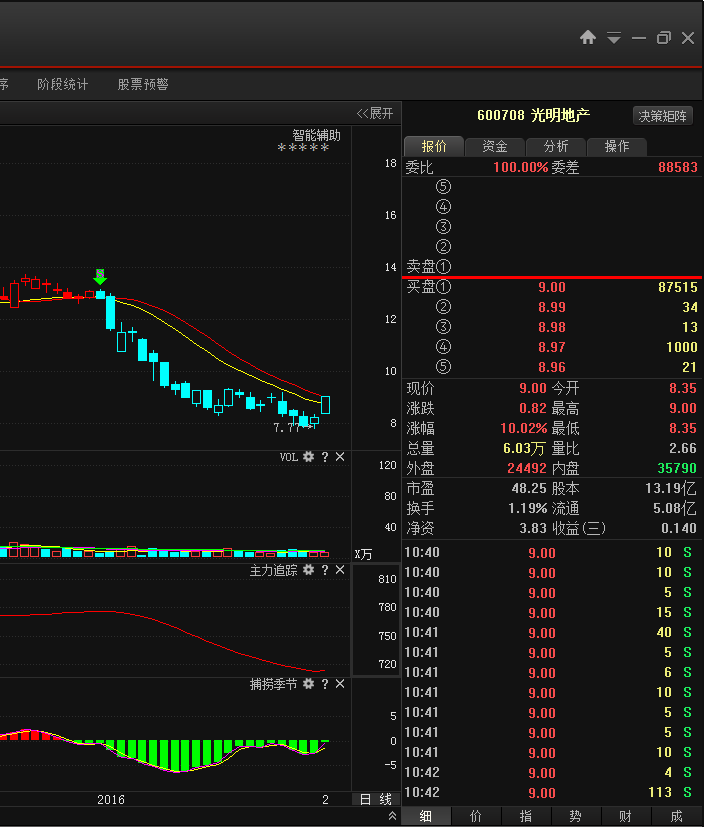Click the latest hollow cyan candlestick
This screenshot has width=704, height=827.
325,405
